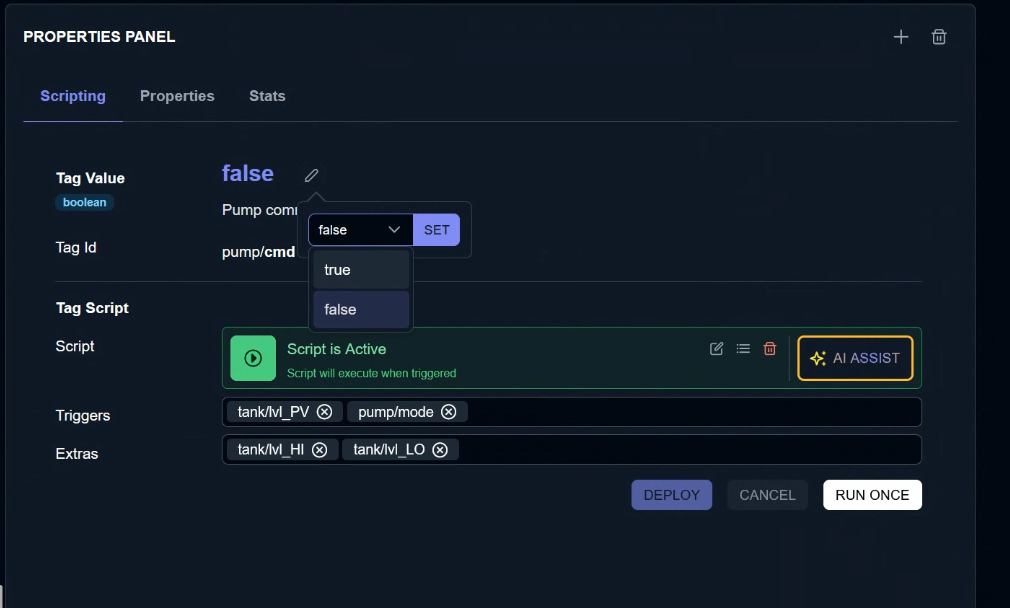Image resolution: width=1010 pixels, height=608 pixels.
Task: Click the AI ASSIST button
Action: click(x=855, y=358)
